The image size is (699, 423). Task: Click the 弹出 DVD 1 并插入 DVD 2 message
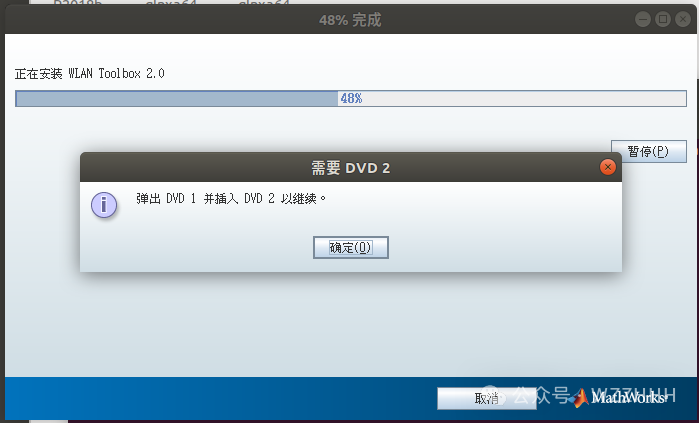point(231,198)
